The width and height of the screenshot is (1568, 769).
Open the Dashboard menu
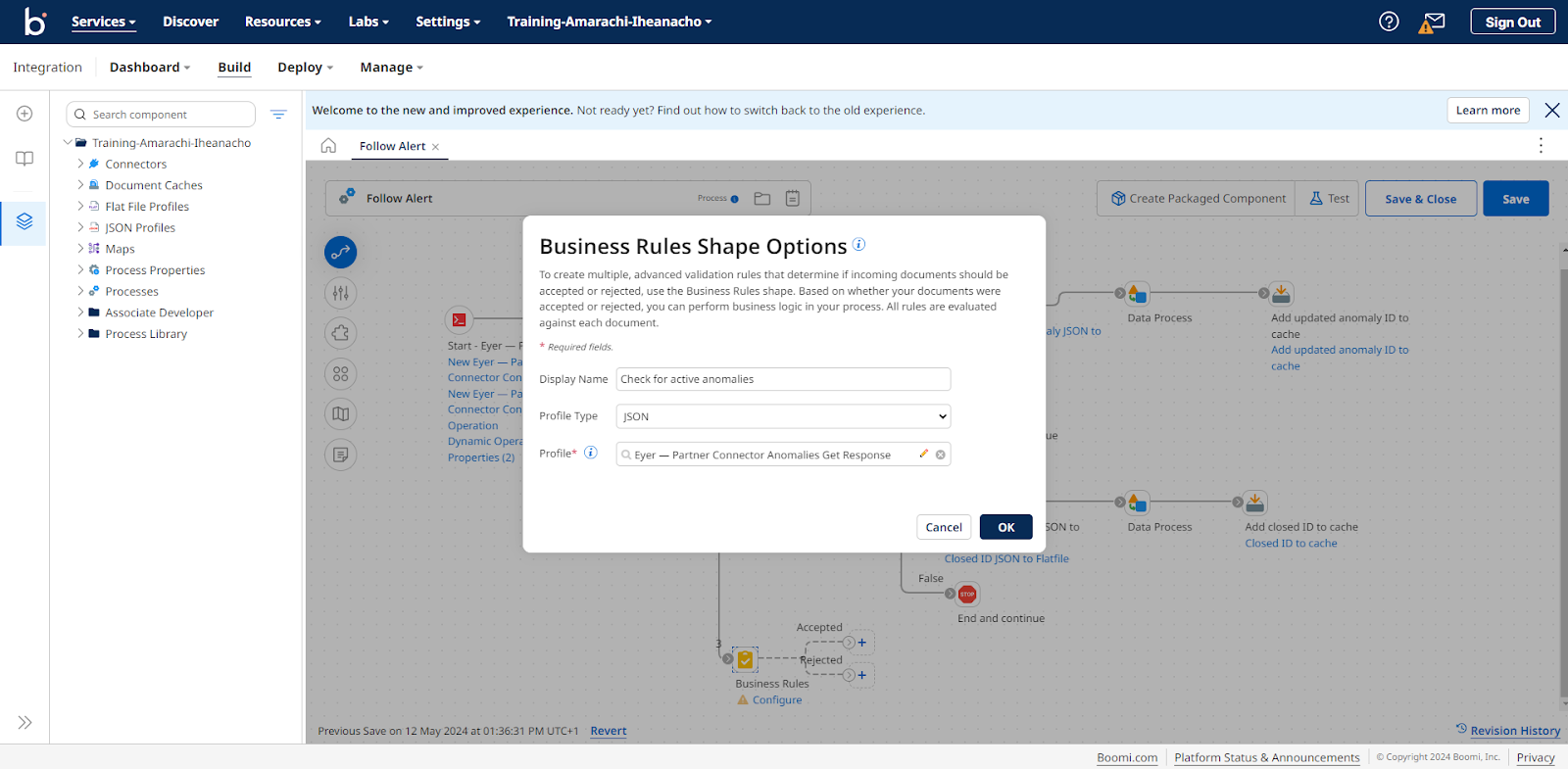coord(150,68)
